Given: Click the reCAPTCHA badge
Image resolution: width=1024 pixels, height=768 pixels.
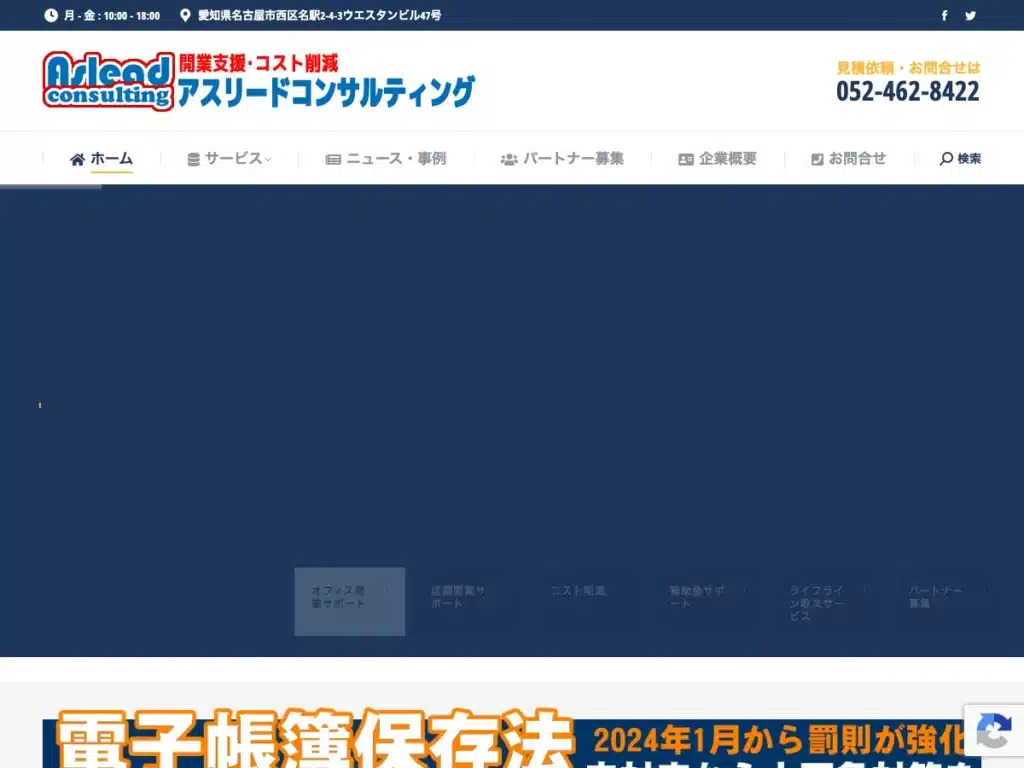Looking at the screenshot, I should click(994, 730).
